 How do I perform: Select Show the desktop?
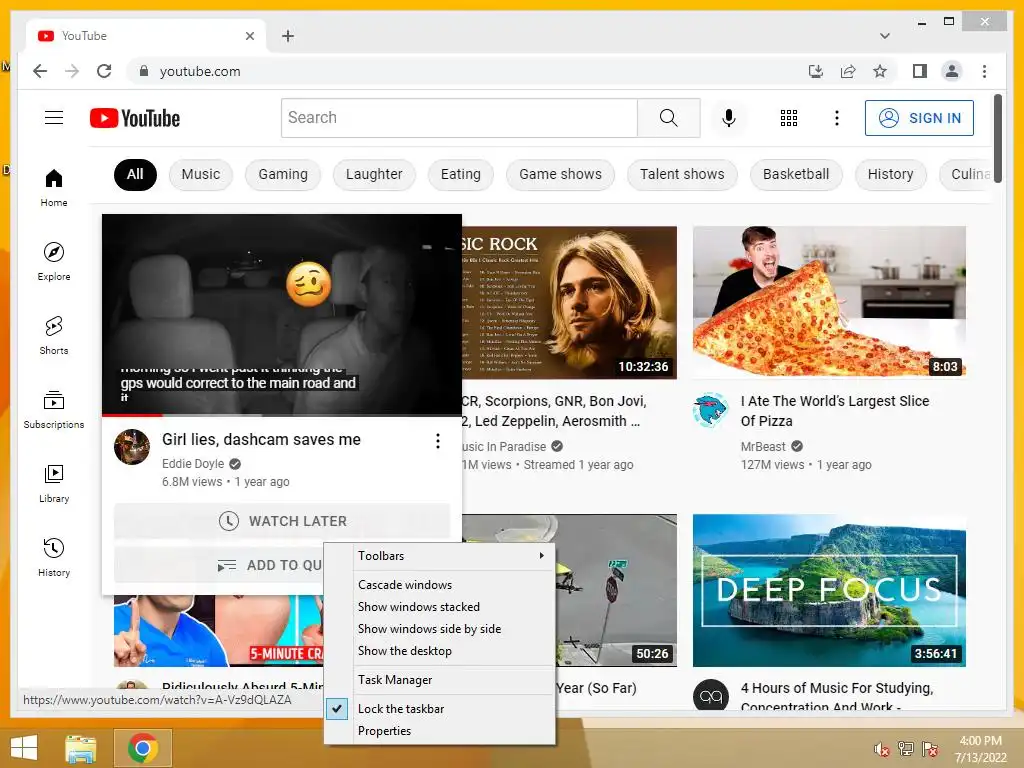click(440, 651)
